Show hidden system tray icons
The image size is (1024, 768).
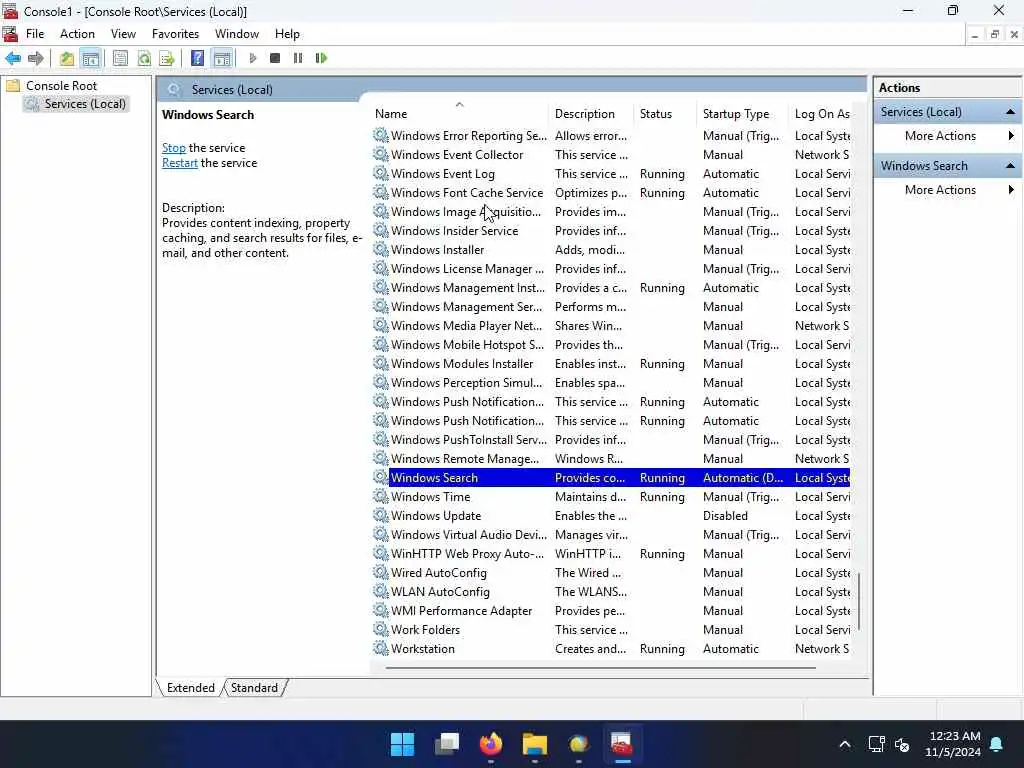(844, 744)
